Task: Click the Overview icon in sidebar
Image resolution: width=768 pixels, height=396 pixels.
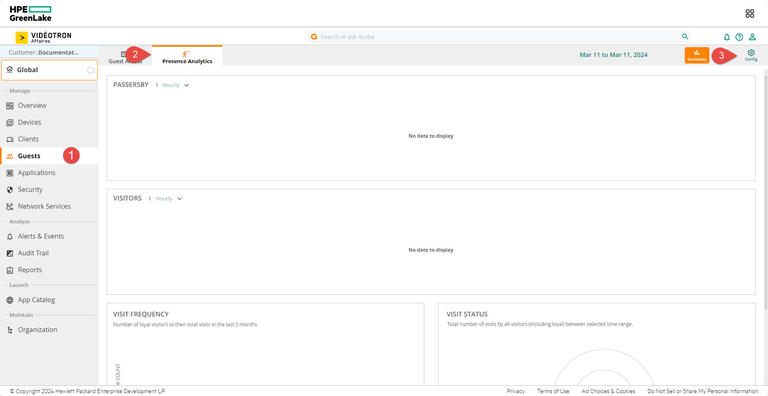Action: pos(10,106)
